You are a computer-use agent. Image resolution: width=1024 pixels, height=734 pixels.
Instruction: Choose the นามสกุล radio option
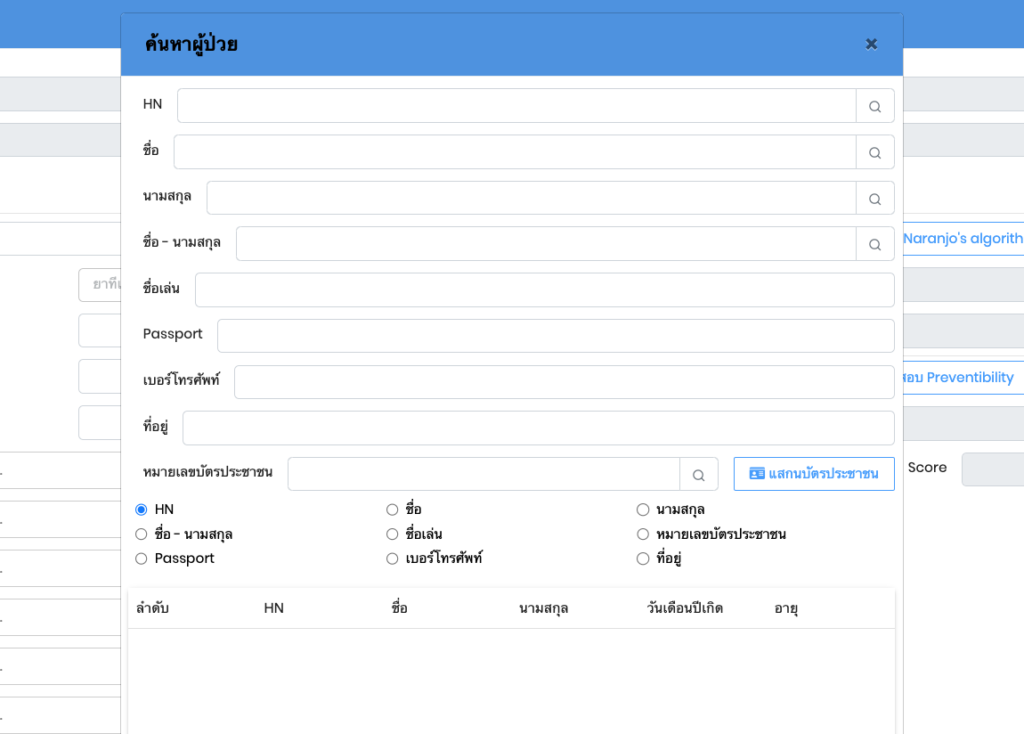(643, 510)
